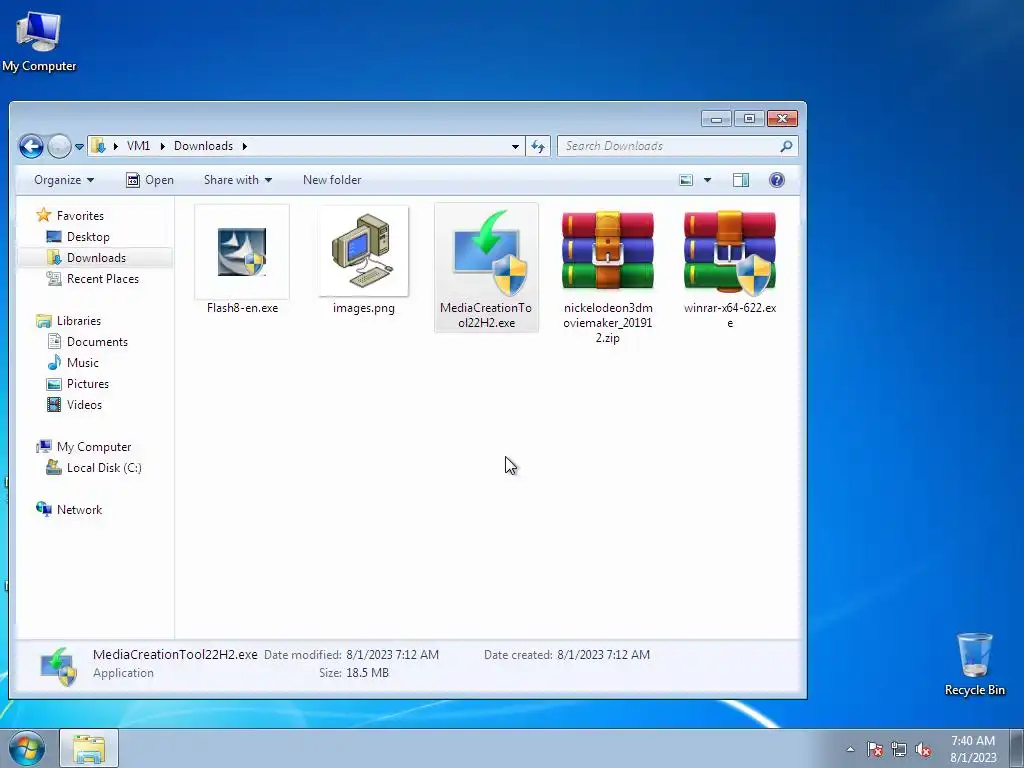Click Downloads in the address path
The height and width of the screenshot is (768, 1024).
tap(203, 146)
